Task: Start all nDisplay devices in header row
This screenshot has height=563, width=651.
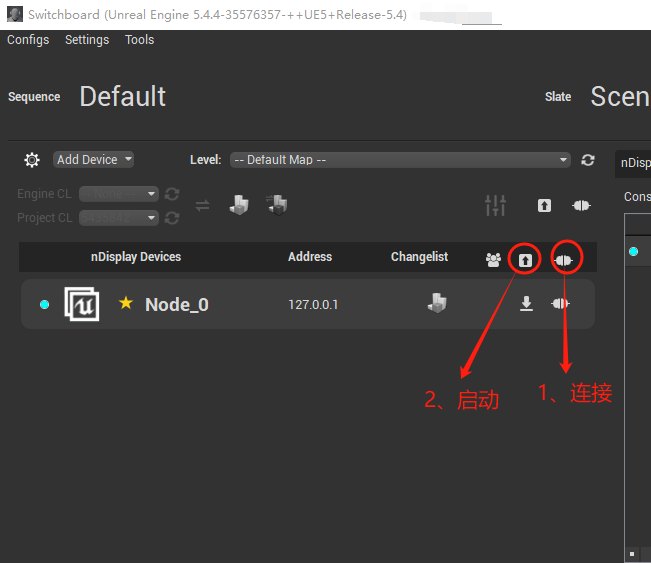Action: click(x=525, y=260)
